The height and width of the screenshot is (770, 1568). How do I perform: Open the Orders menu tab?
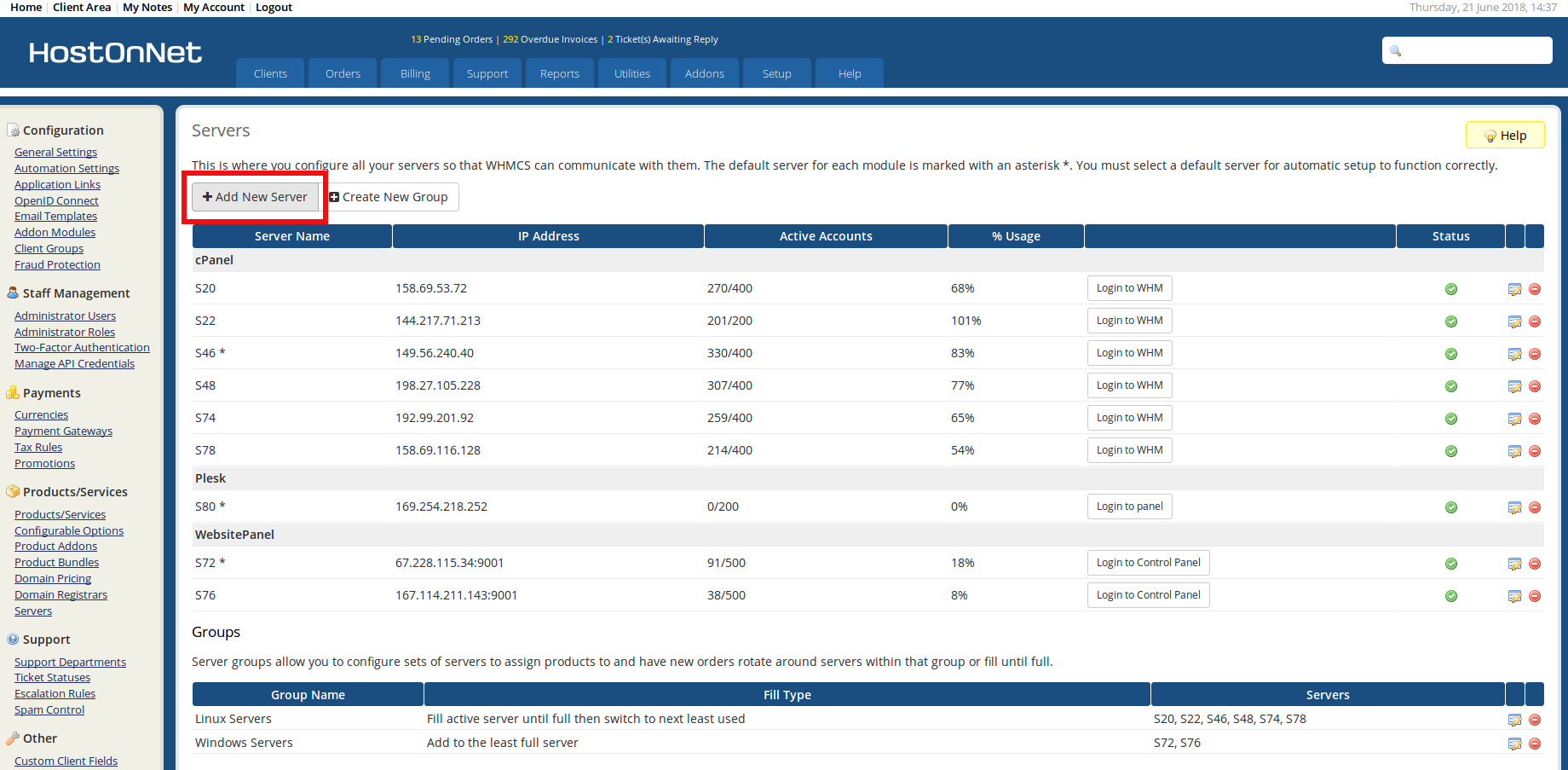point(343,73)
